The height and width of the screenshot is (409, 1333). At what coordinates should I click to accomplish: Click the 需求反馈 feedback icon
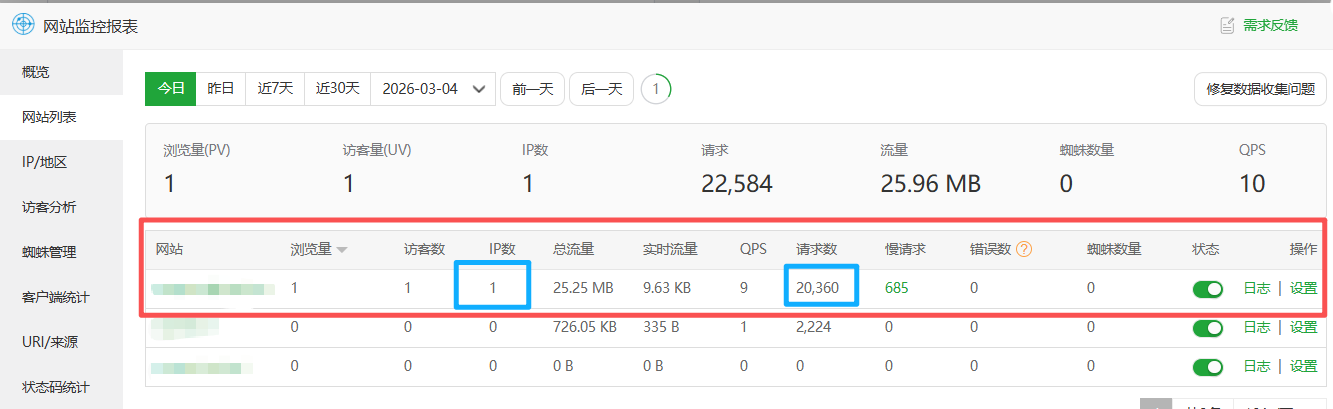[x=1226, y=26]
